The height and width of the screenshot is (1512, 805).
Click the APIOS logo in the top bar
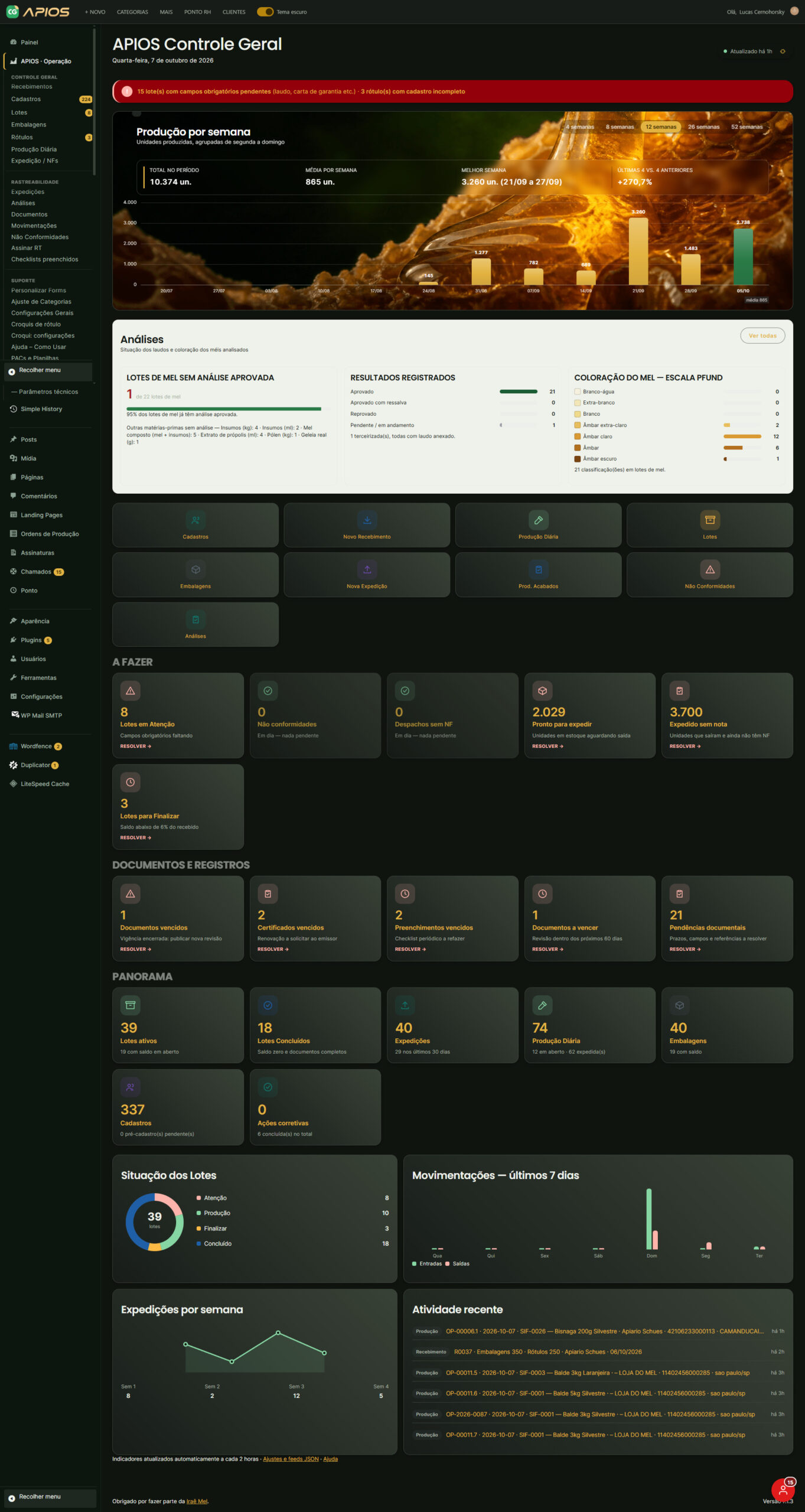tap(38, 11)
